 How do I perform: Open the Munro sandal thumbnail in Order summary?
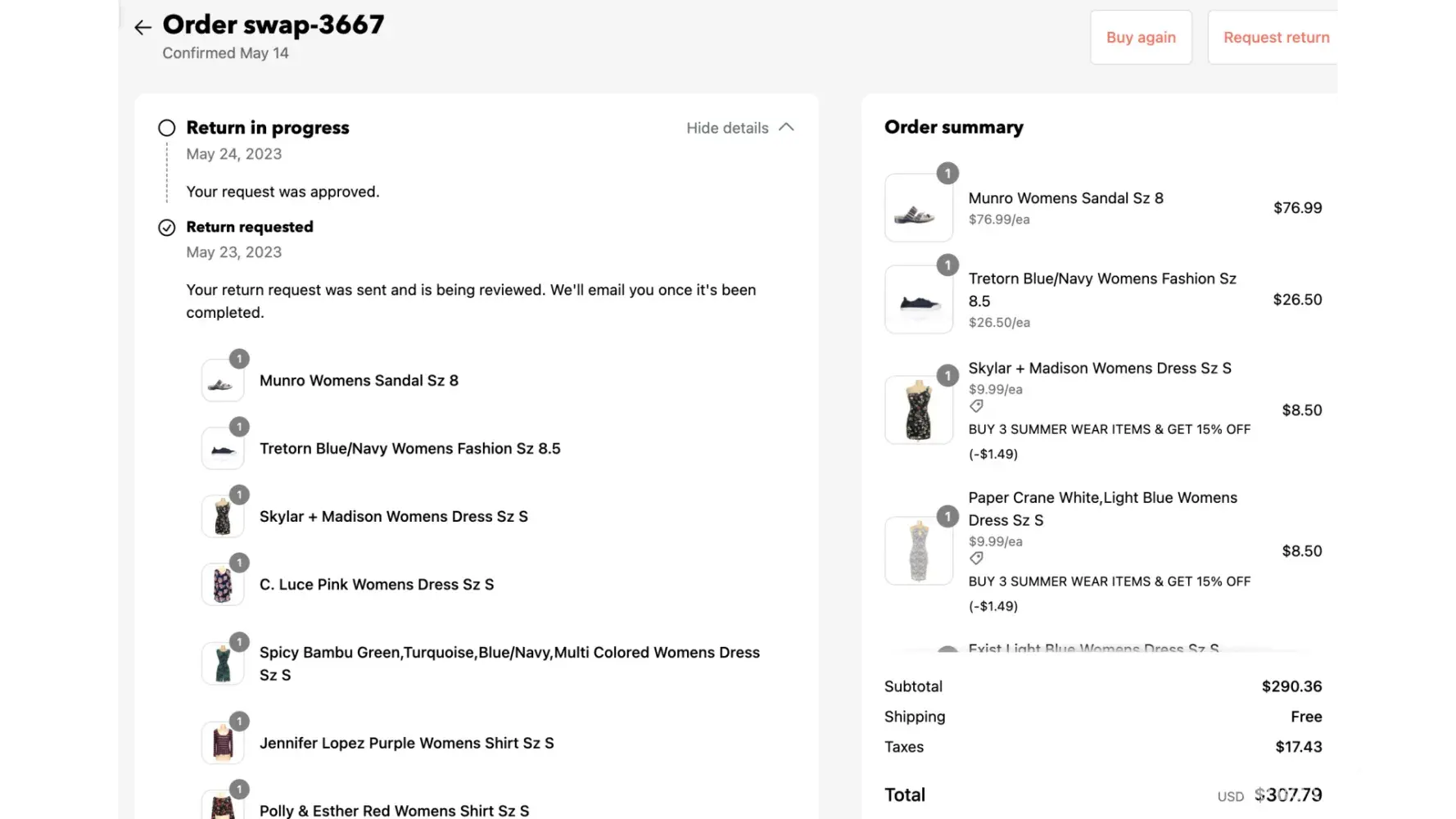[x=918, y=208]
